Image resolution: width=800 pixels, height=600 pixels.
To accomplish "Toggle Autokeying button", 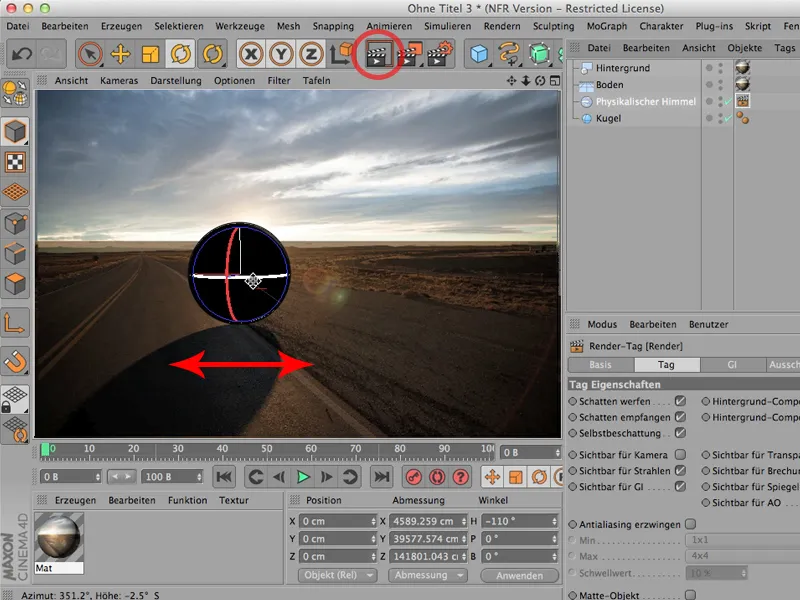I will pos(437,477).
